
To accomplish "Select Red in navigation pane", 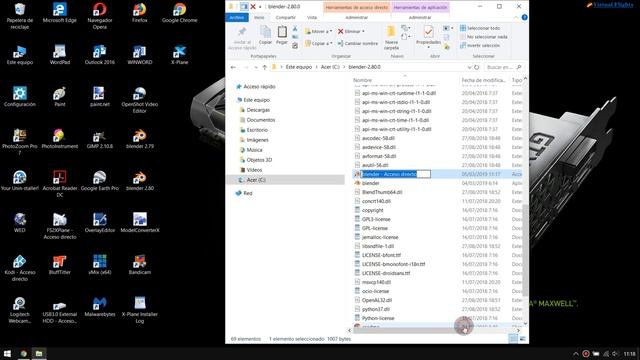I will coord(248,193).
